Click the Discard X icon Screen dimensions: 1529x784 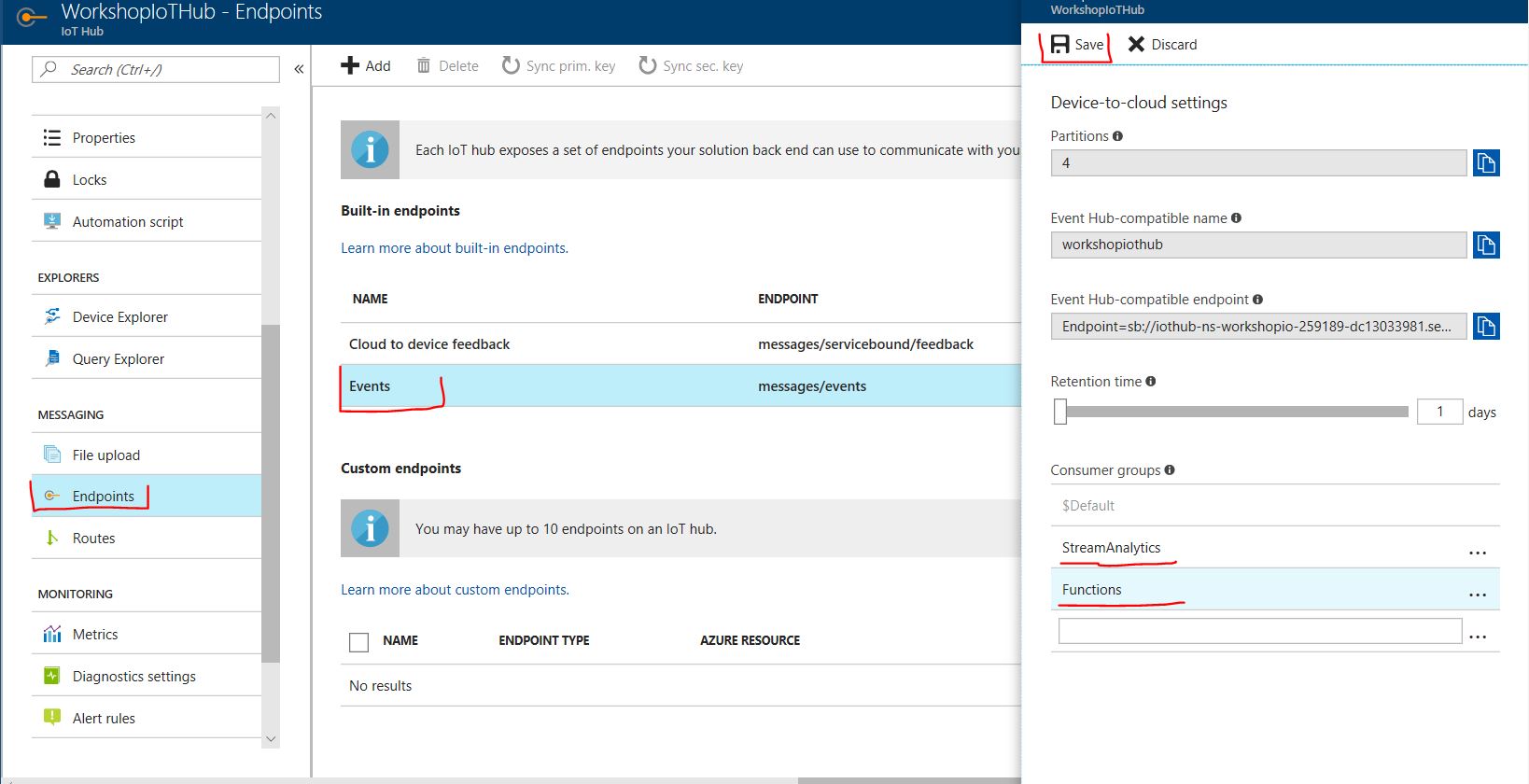click(1136, 44)
